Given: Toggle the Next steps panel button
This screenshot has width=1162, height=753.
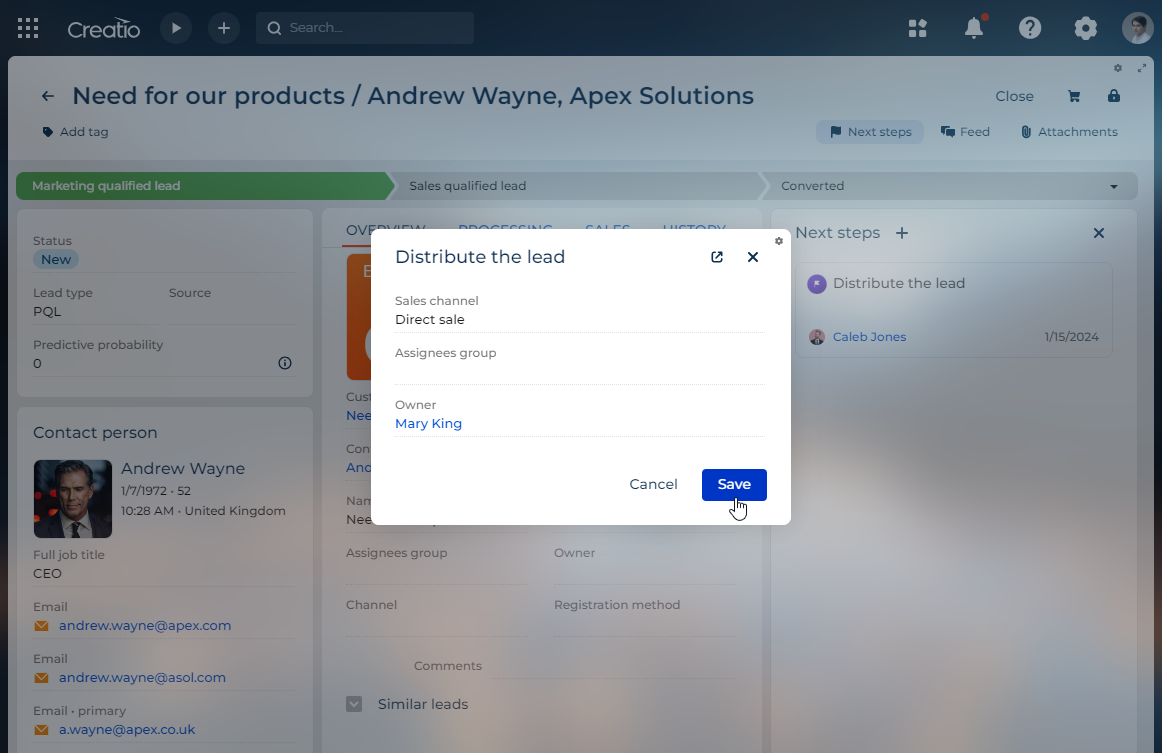Looking at the screenshot, I should 870,132.
